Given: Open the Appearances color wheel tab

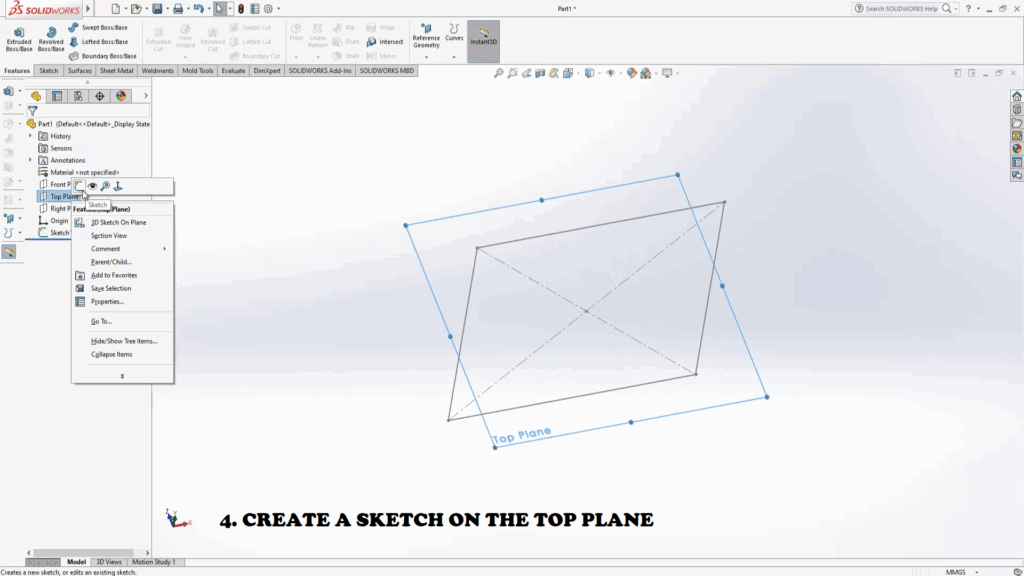Looking at the screenshot, I should [x=121, y=96].
